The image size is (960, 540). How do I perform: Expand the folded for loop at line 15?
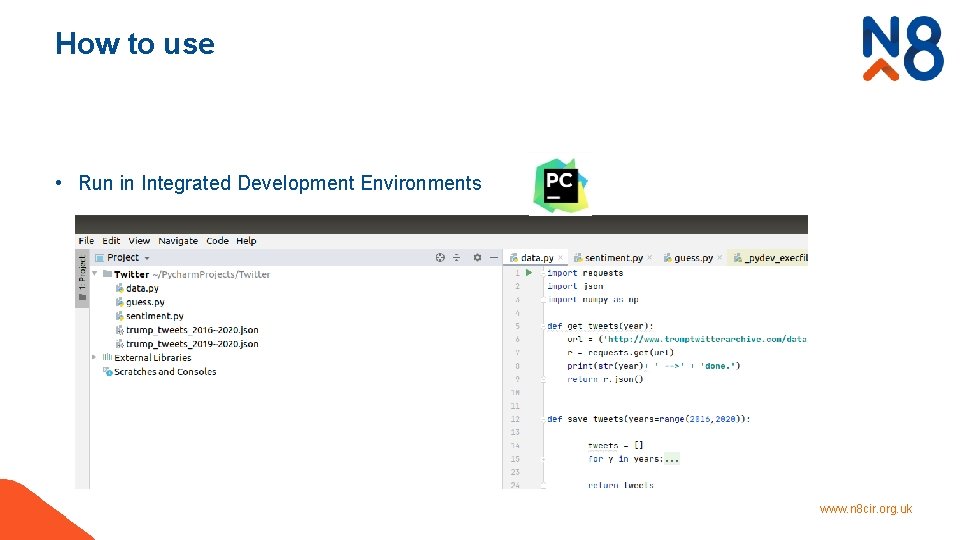543,459
